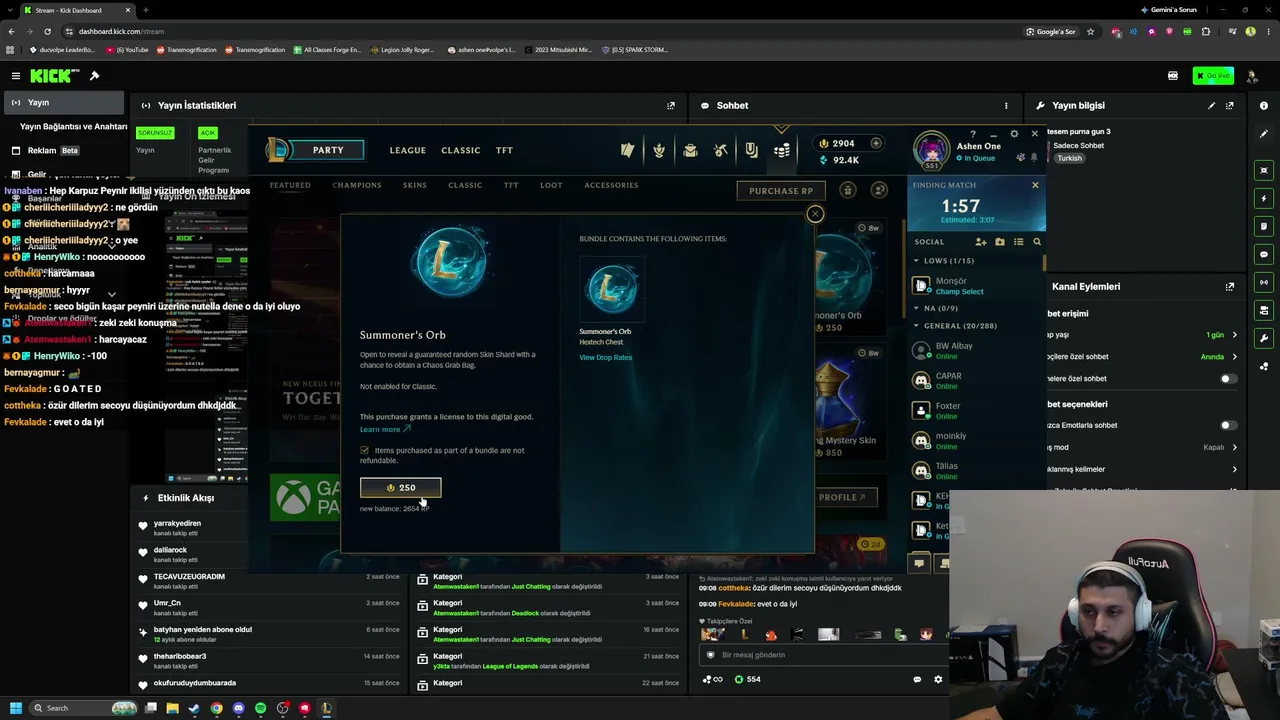This screenshot has height=720, width=1280.
Task: Open the gift icon beside Purchase RP
Action: [847, 190]
